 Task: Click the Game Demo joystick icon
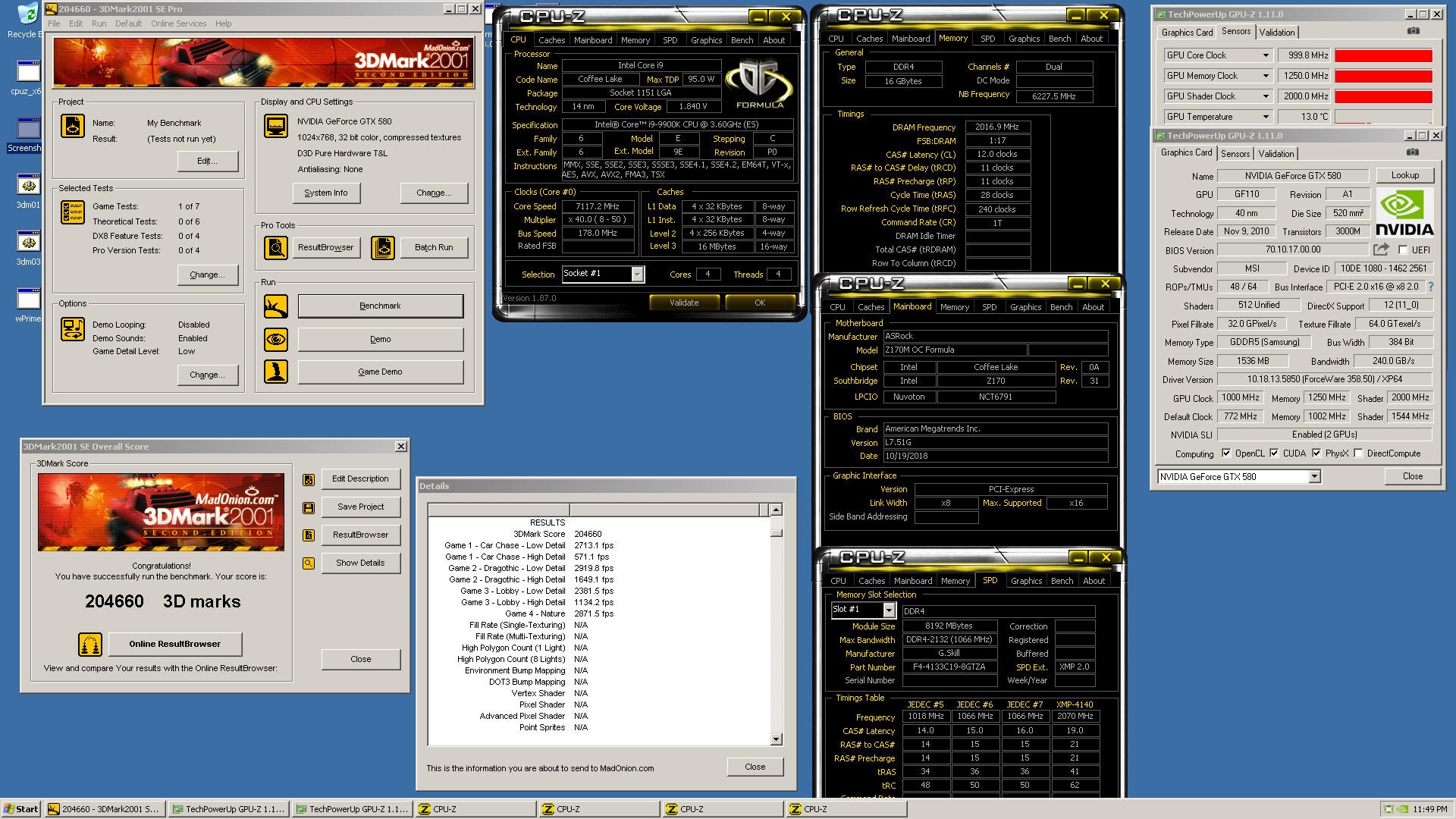point(276,372)
